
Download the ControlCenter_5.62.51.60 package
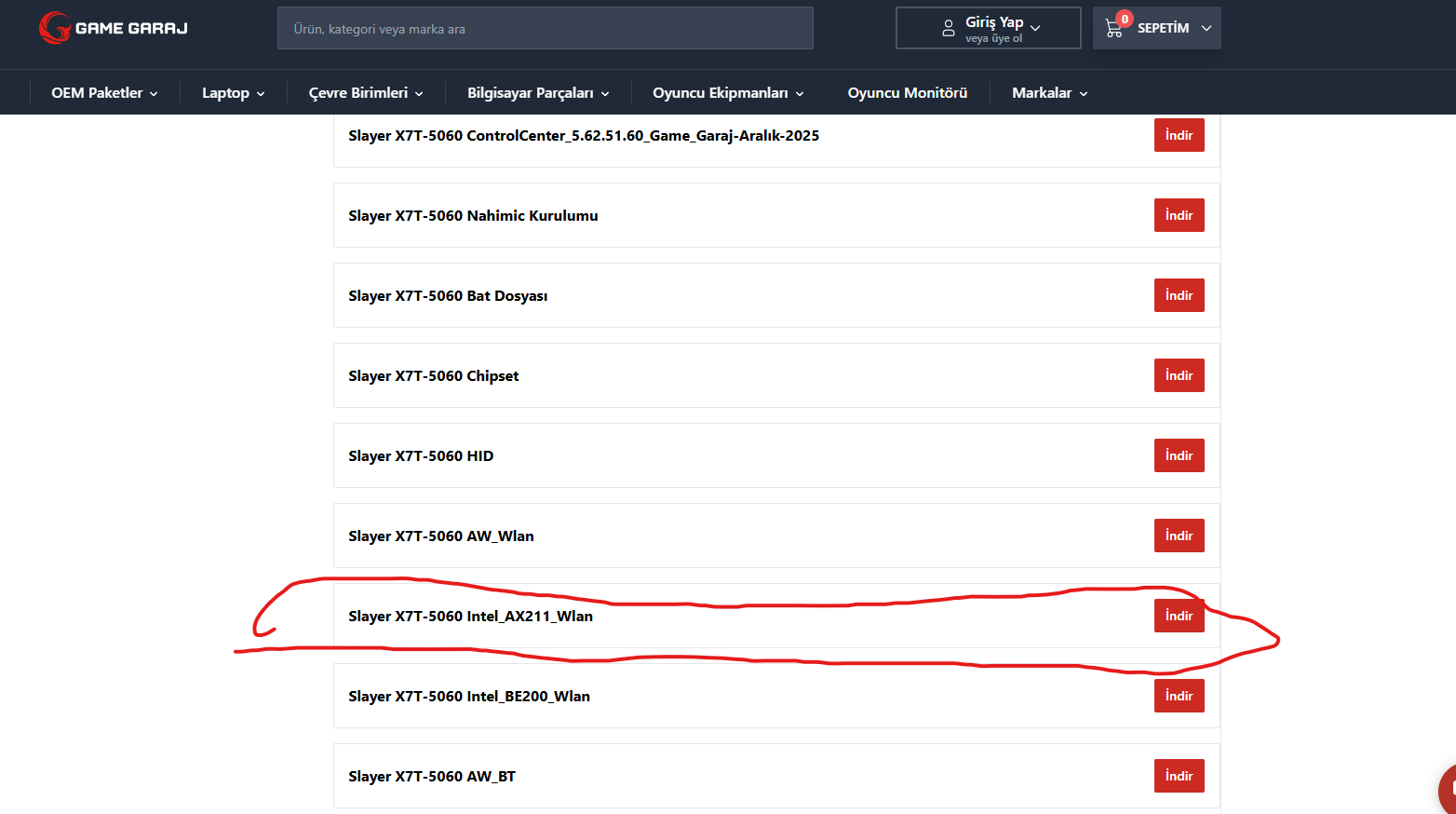point(1180,135)
